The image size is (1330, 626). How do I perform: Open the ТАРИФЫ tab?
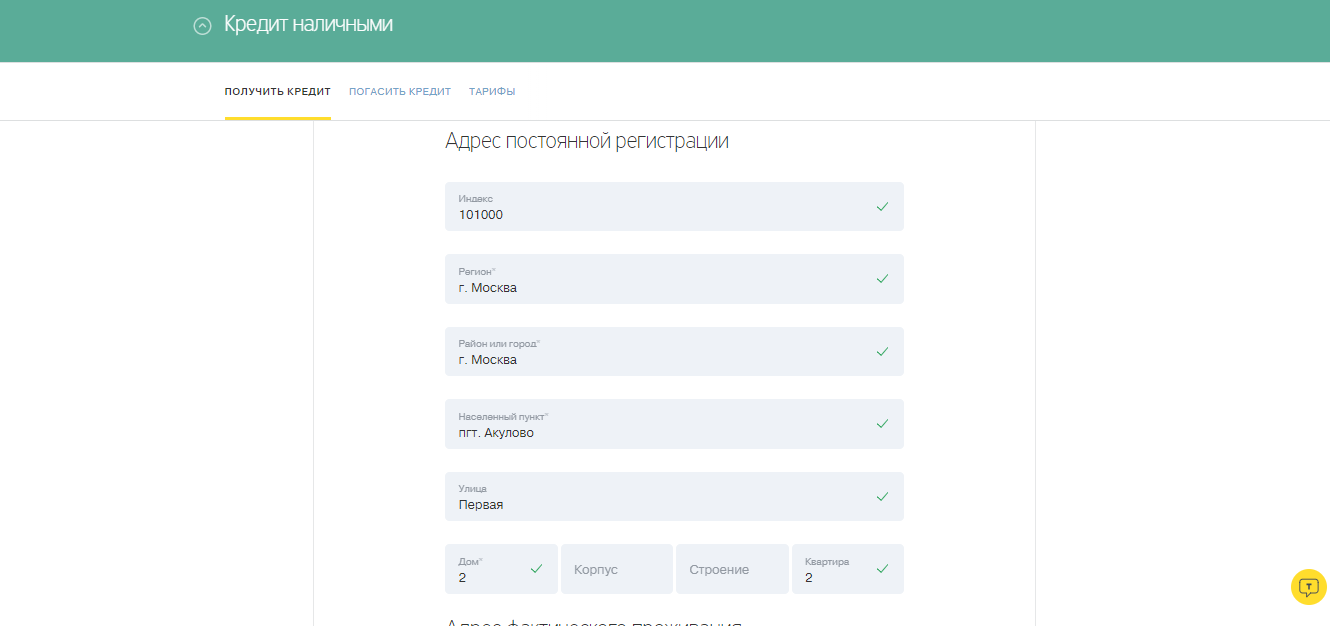492,91
